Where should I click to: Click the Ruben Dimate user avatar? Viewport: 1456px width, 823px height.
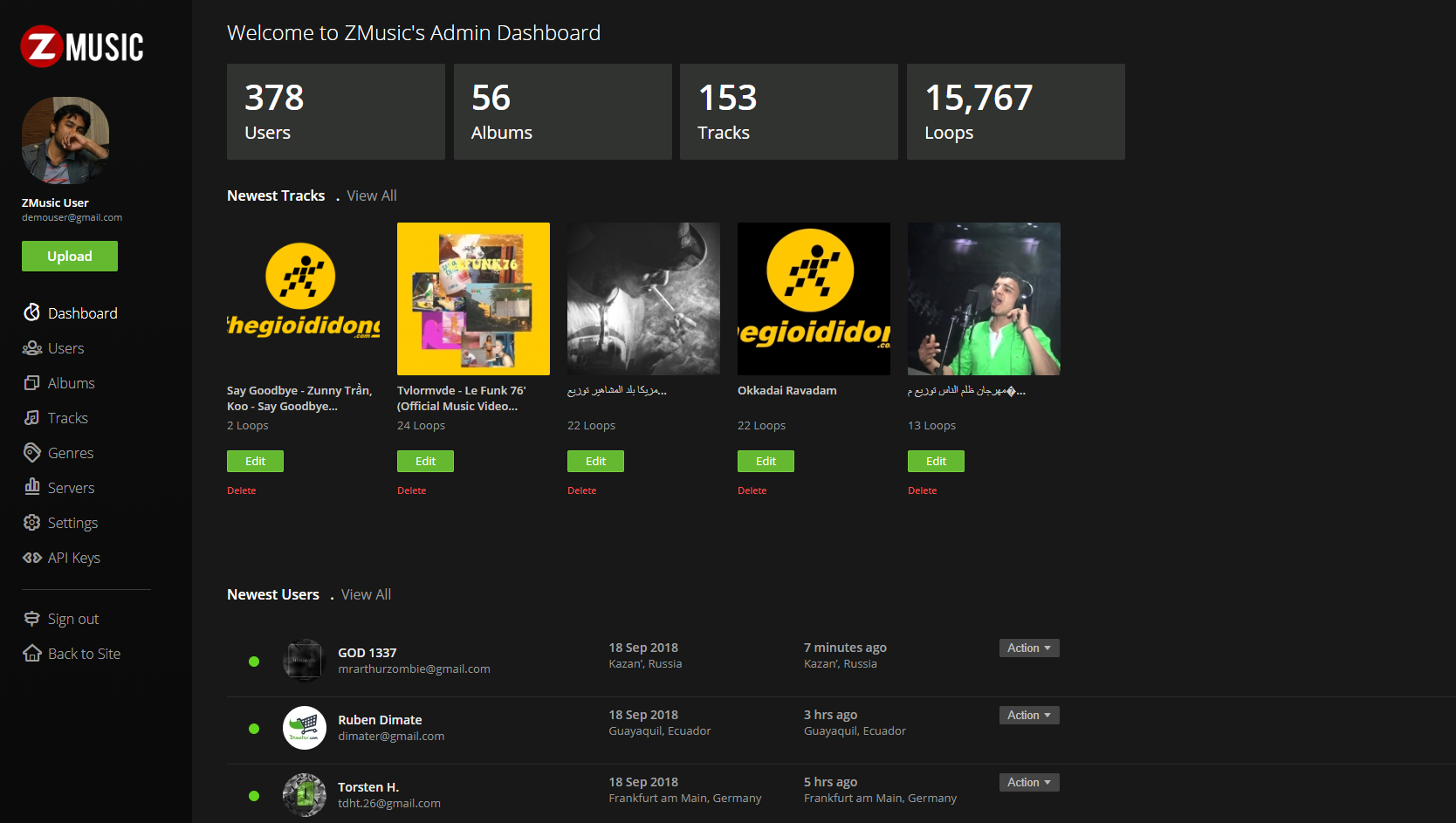[305, 728]
